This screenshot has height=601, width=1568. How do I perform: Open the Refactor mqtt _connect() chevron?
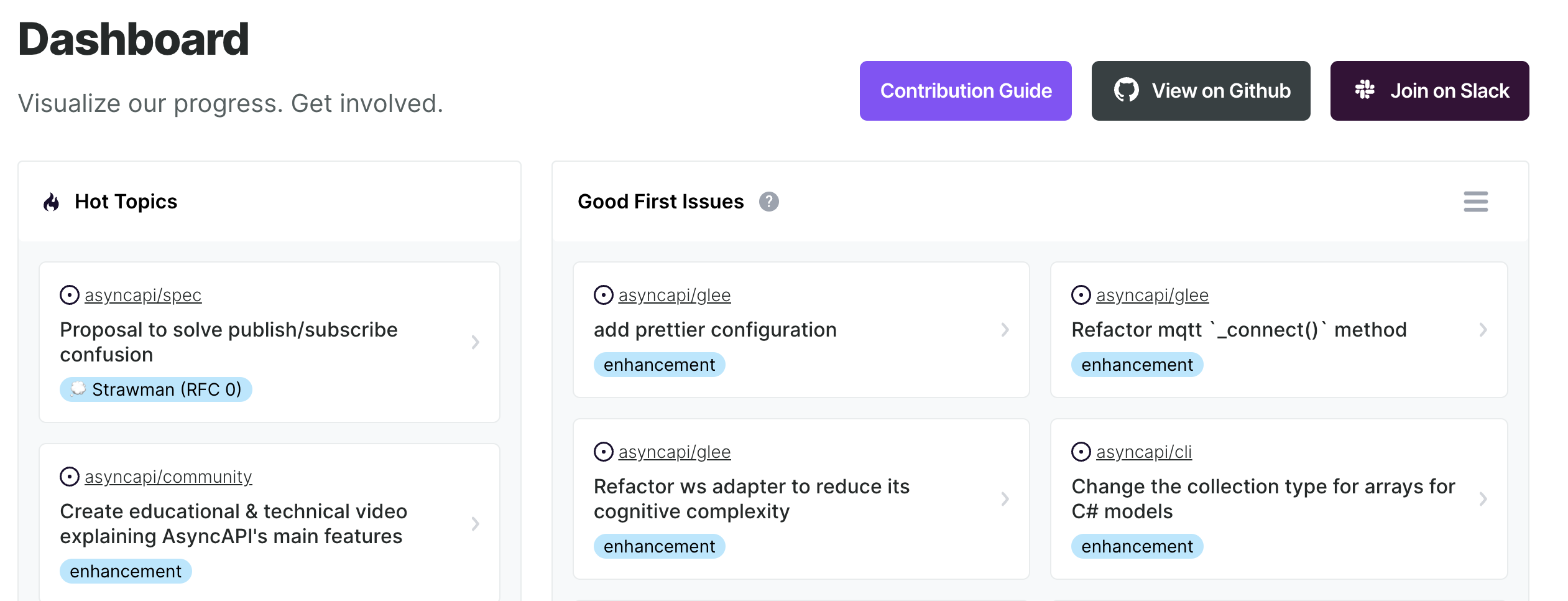(1483, 330)
